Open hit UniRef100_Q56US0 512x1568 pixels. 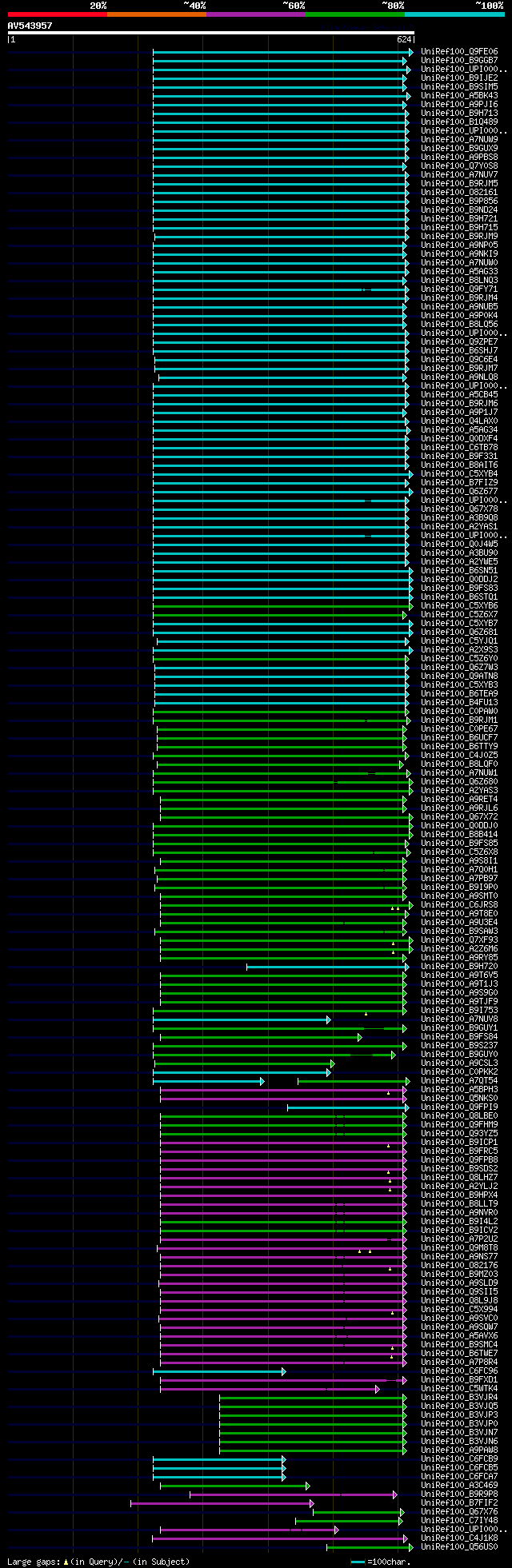459,1547
